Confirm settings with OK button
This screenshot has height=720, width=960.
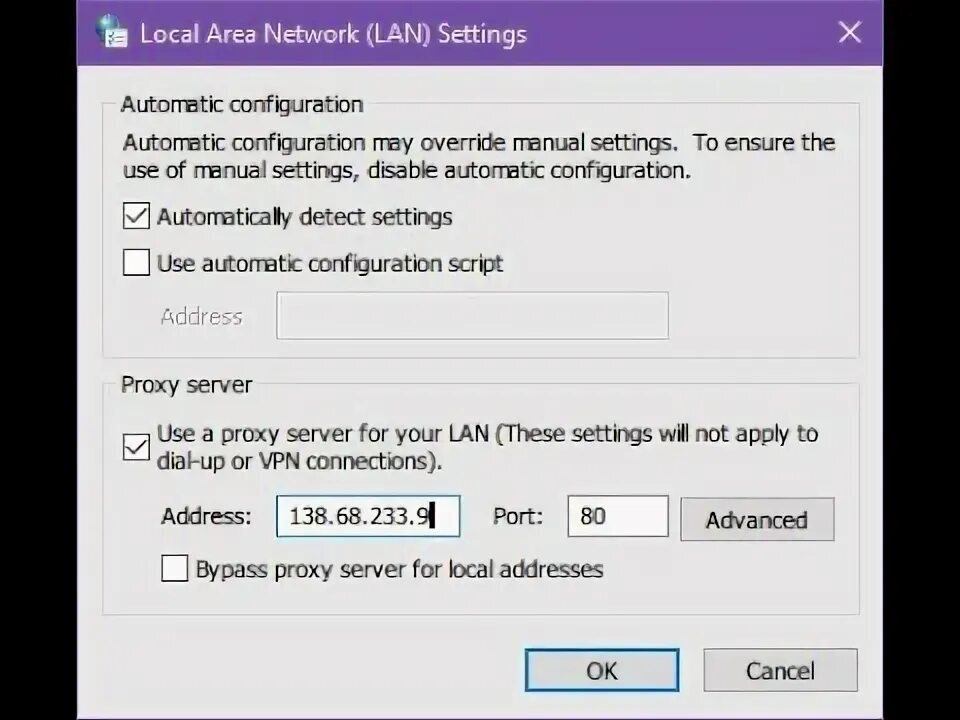point(602,670)
